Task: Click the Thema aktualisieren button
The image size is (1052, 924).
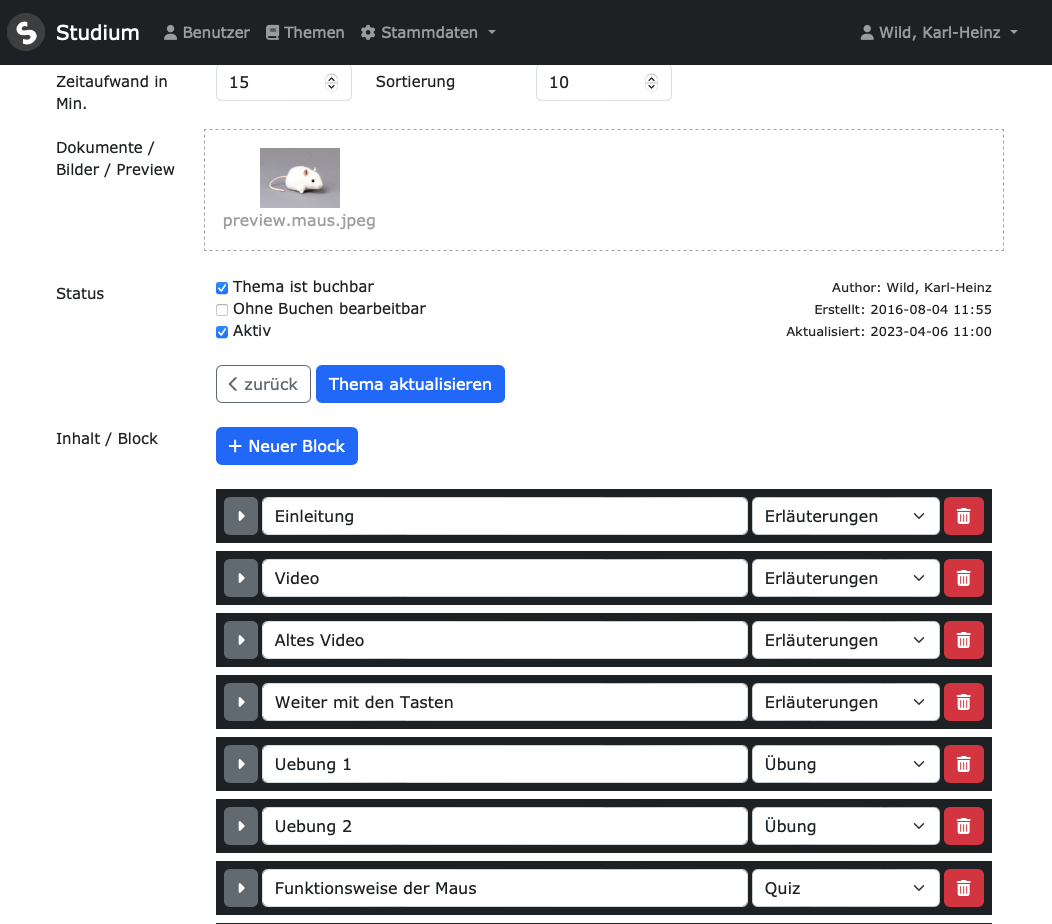Action: coord(410,384)
